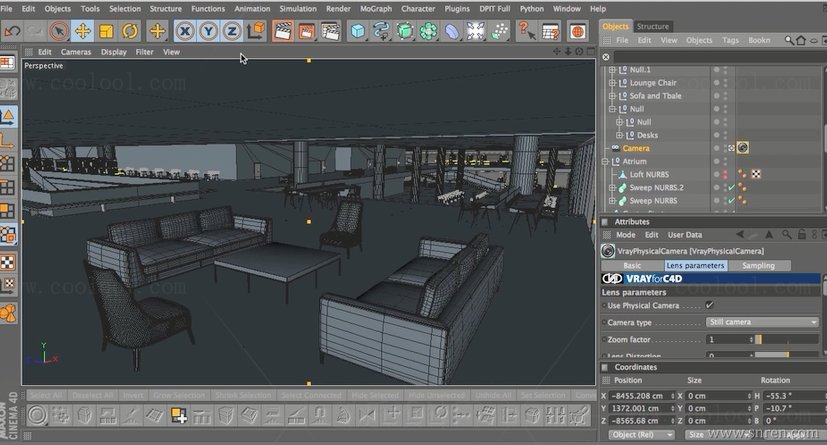Click the Render View clapperboard icon

pyautogui.click(x=281, y=31)
